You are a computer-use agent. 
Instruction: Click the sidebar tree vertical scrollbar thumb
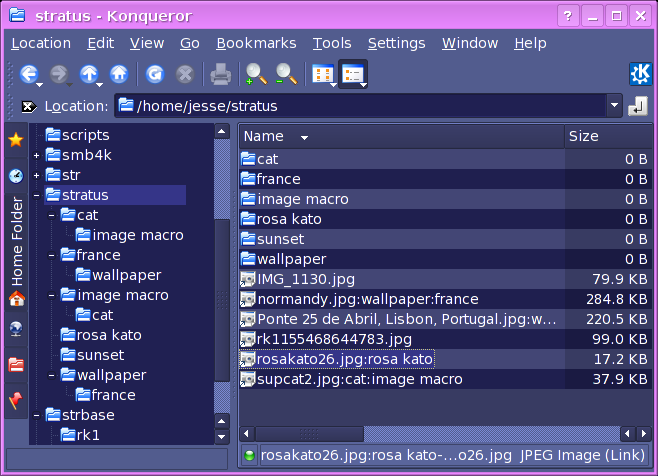click(222, 300)
